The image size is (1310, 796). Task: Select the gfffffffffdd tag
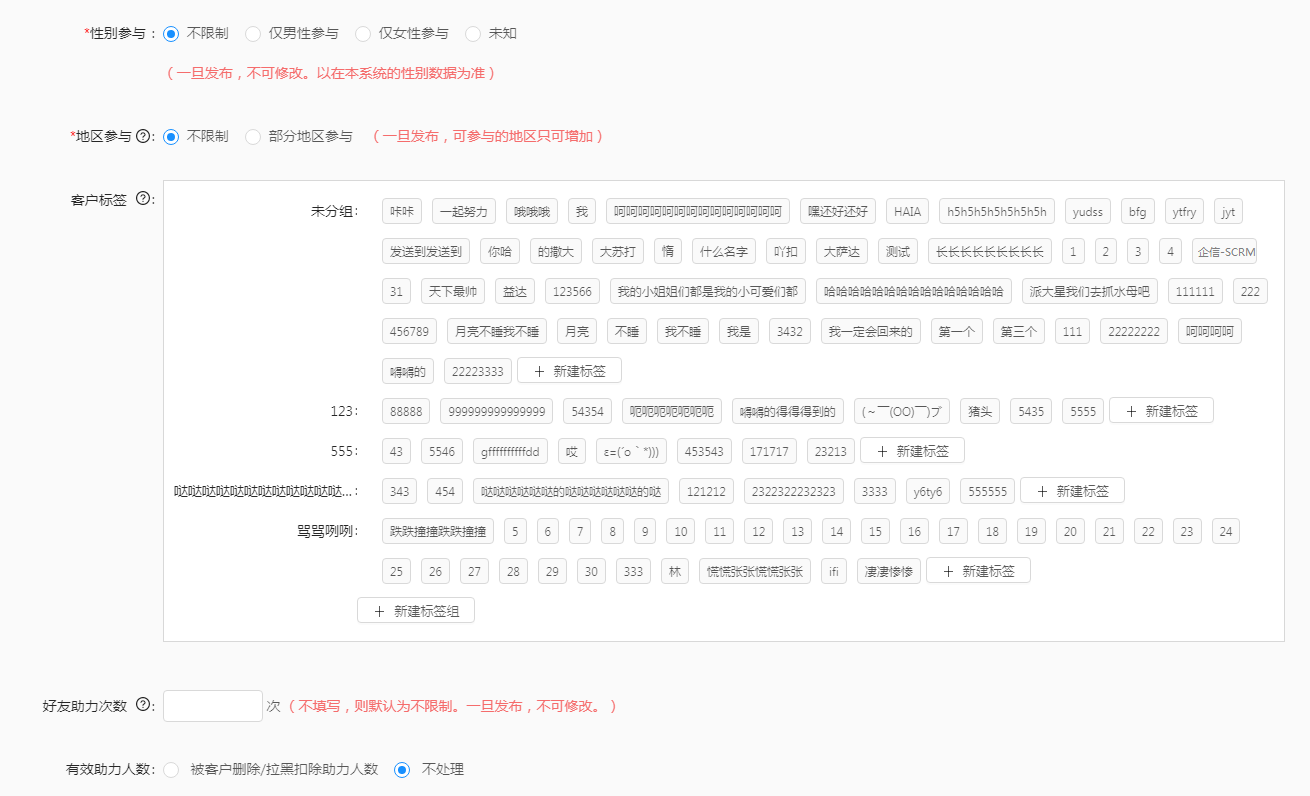pyautogui.click(x=510, y=451)
